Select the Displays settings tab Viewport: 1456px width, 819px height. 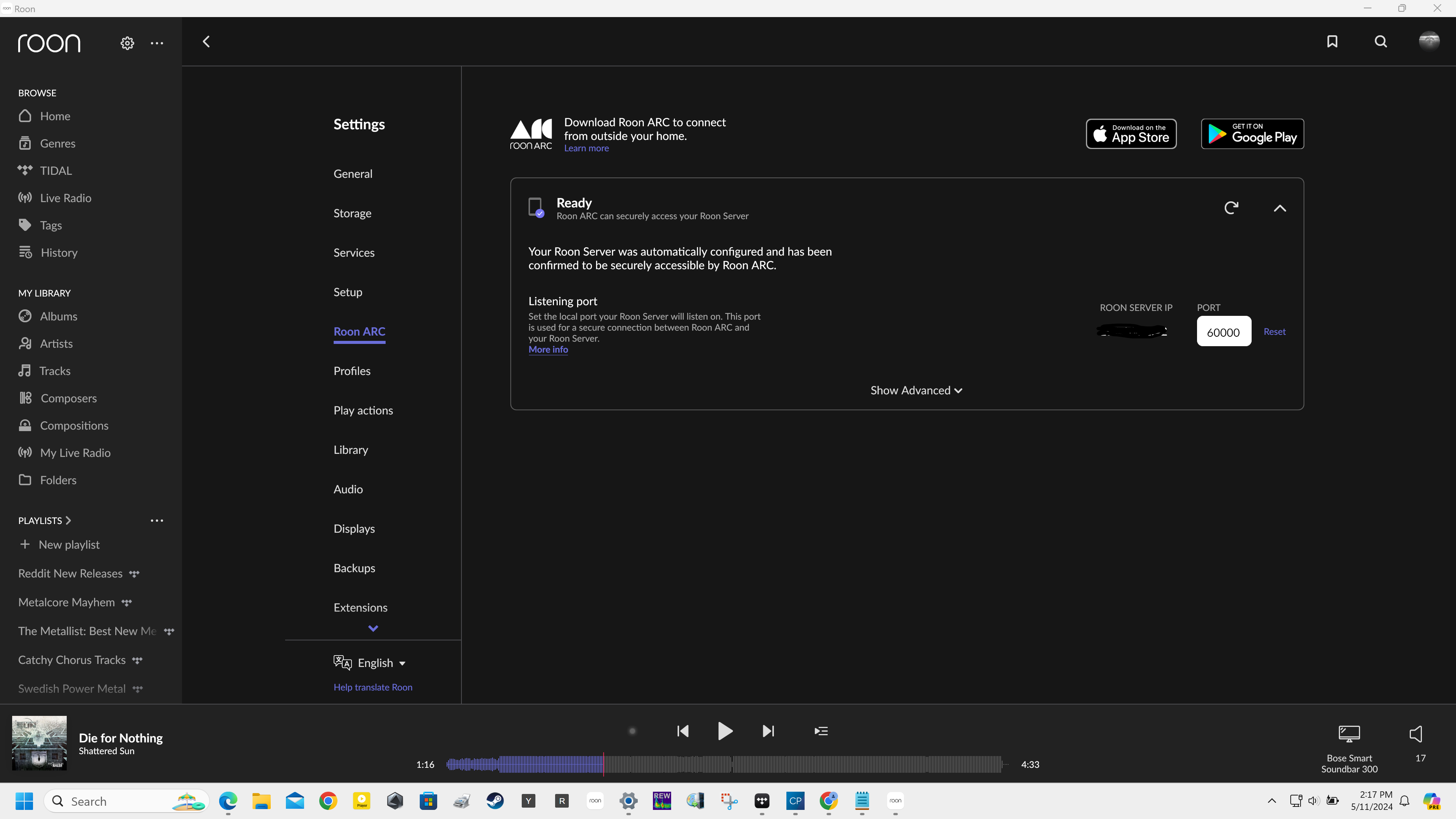(354, 529)
